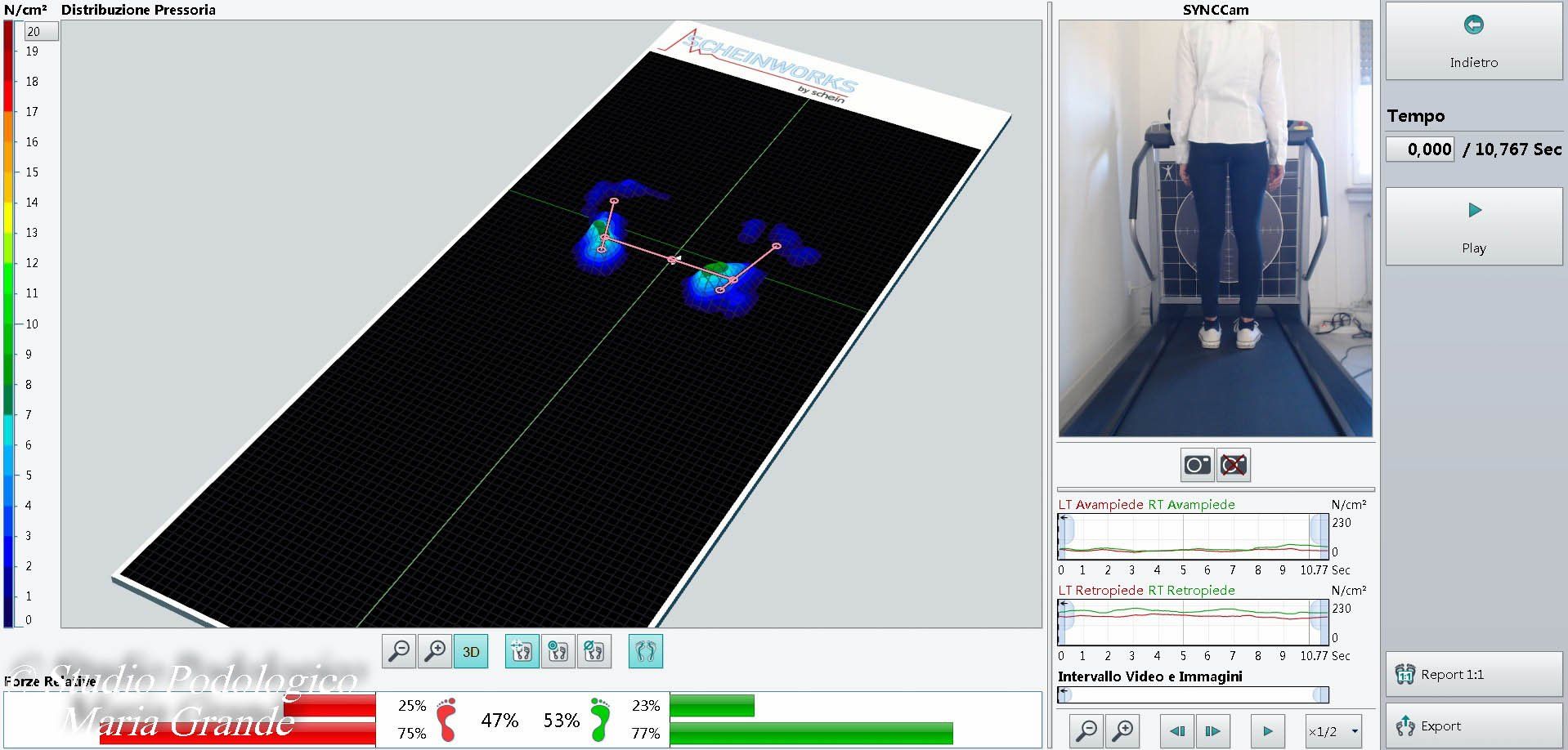Image resolution: width=1568 pixels, height=750 pixels.
Task: Zoom in the timeline graphs
Action: 1123,730
